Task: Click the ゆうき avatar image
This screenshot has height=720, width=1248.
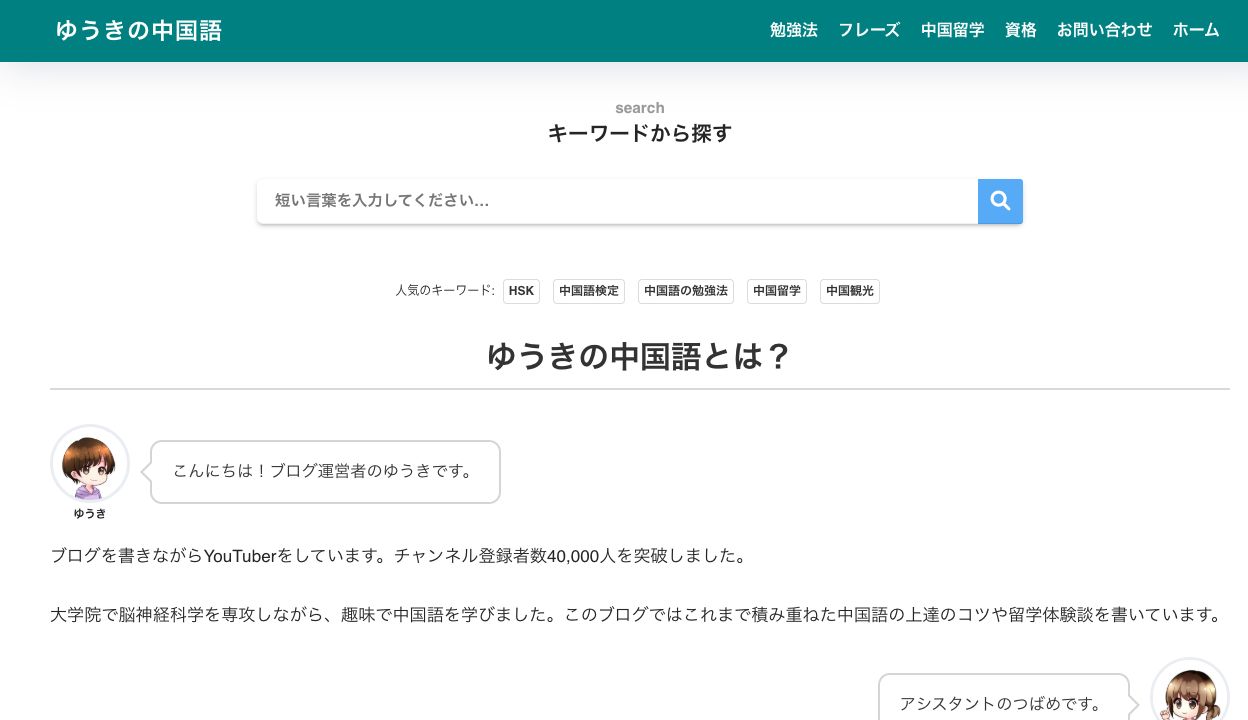Action: (90, 465)
